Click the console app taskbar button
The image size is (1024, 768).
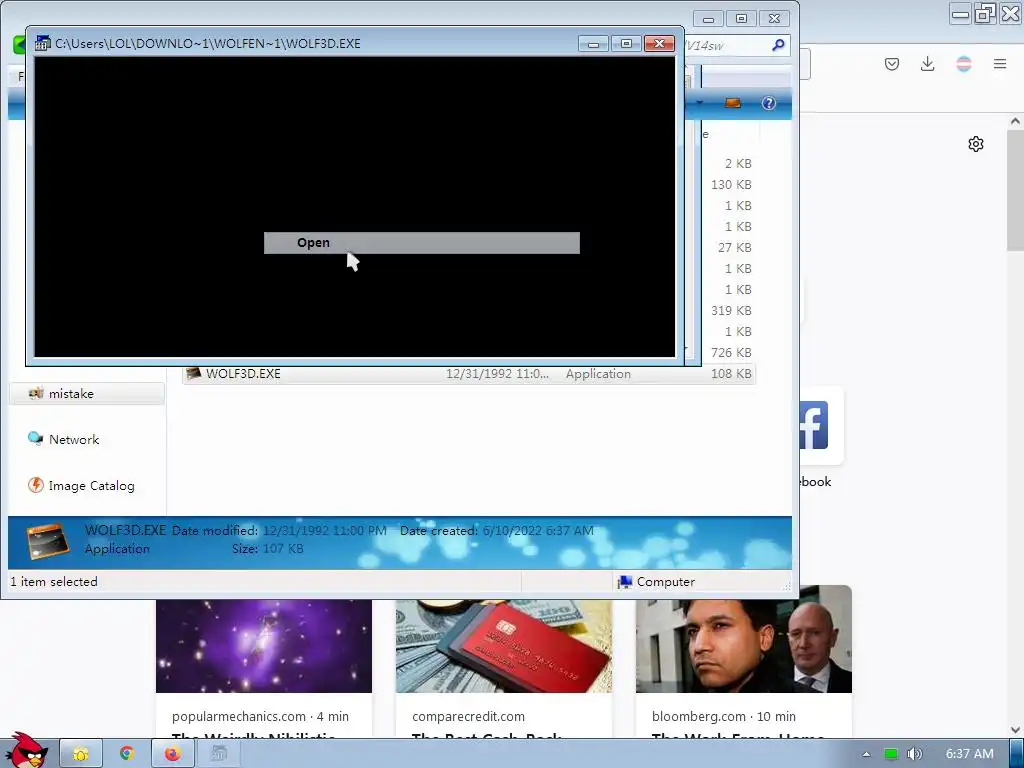[219, 754]
